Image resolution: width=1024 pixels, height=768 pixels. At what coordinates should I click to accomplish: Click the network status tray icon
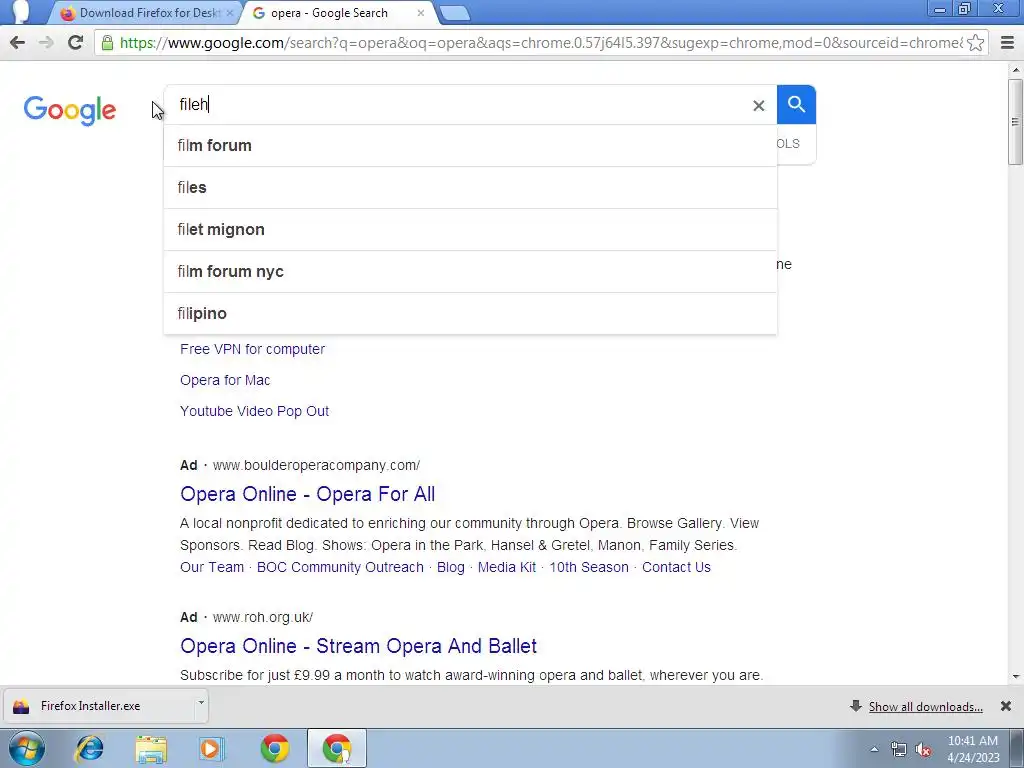click(x=899, y=750)
